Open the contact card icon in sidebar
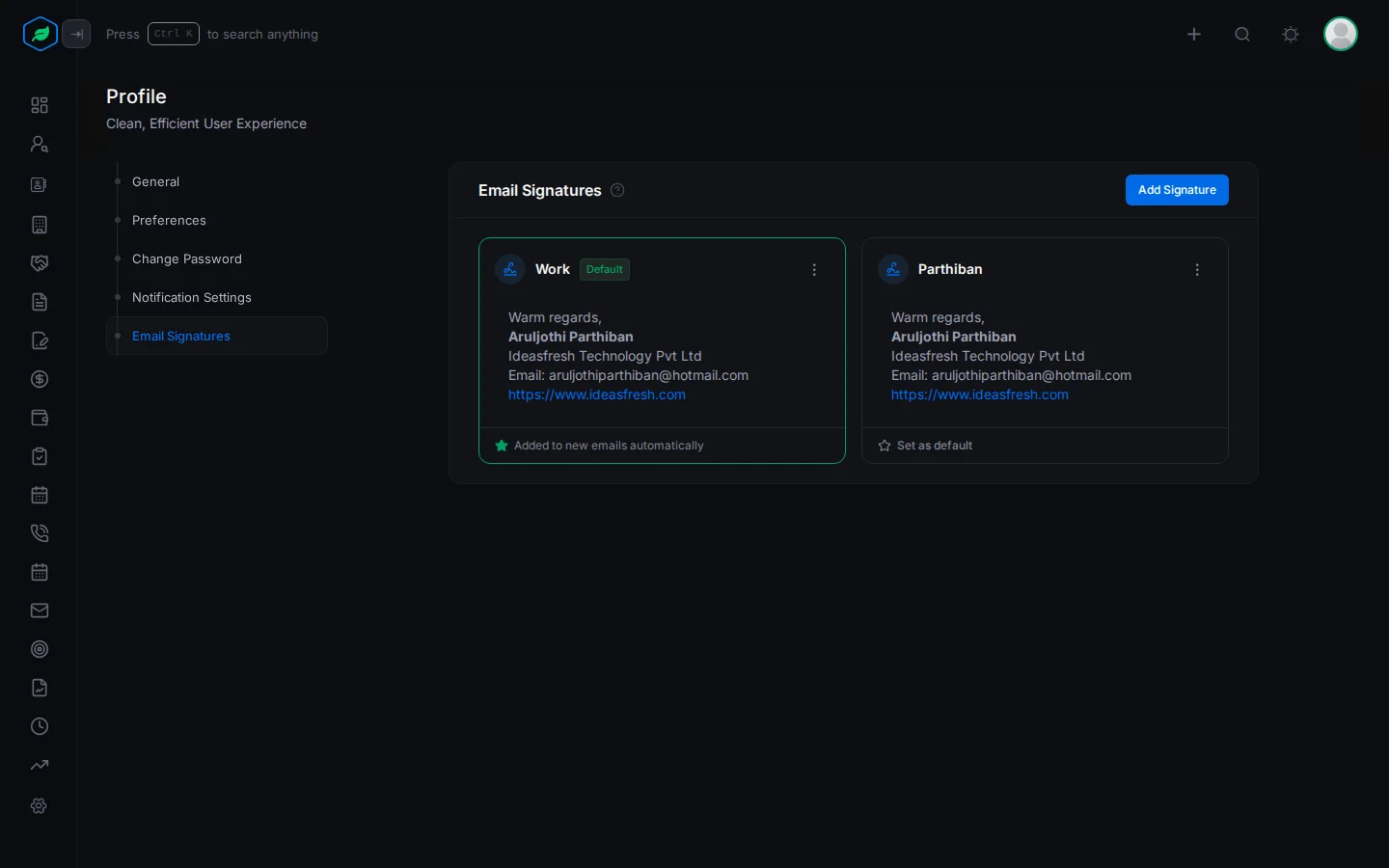Image resolution: width=1389 pixels, height=868 pixels. pos(40,184)
